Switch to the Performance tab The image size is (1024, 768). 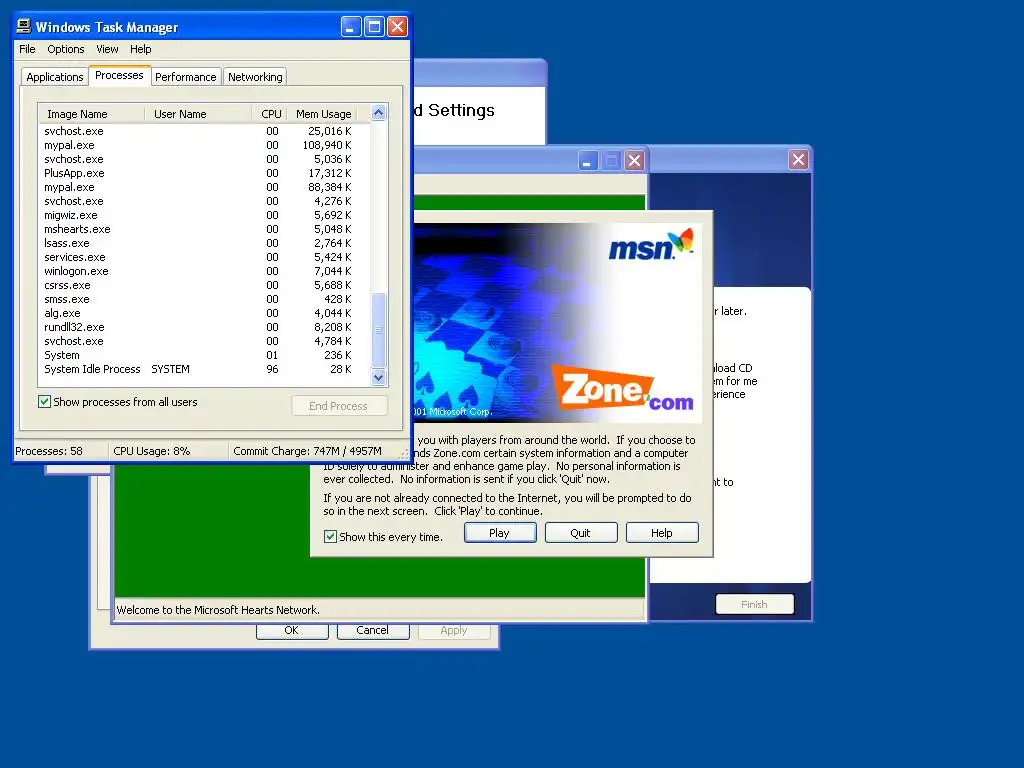click(185, 77)
